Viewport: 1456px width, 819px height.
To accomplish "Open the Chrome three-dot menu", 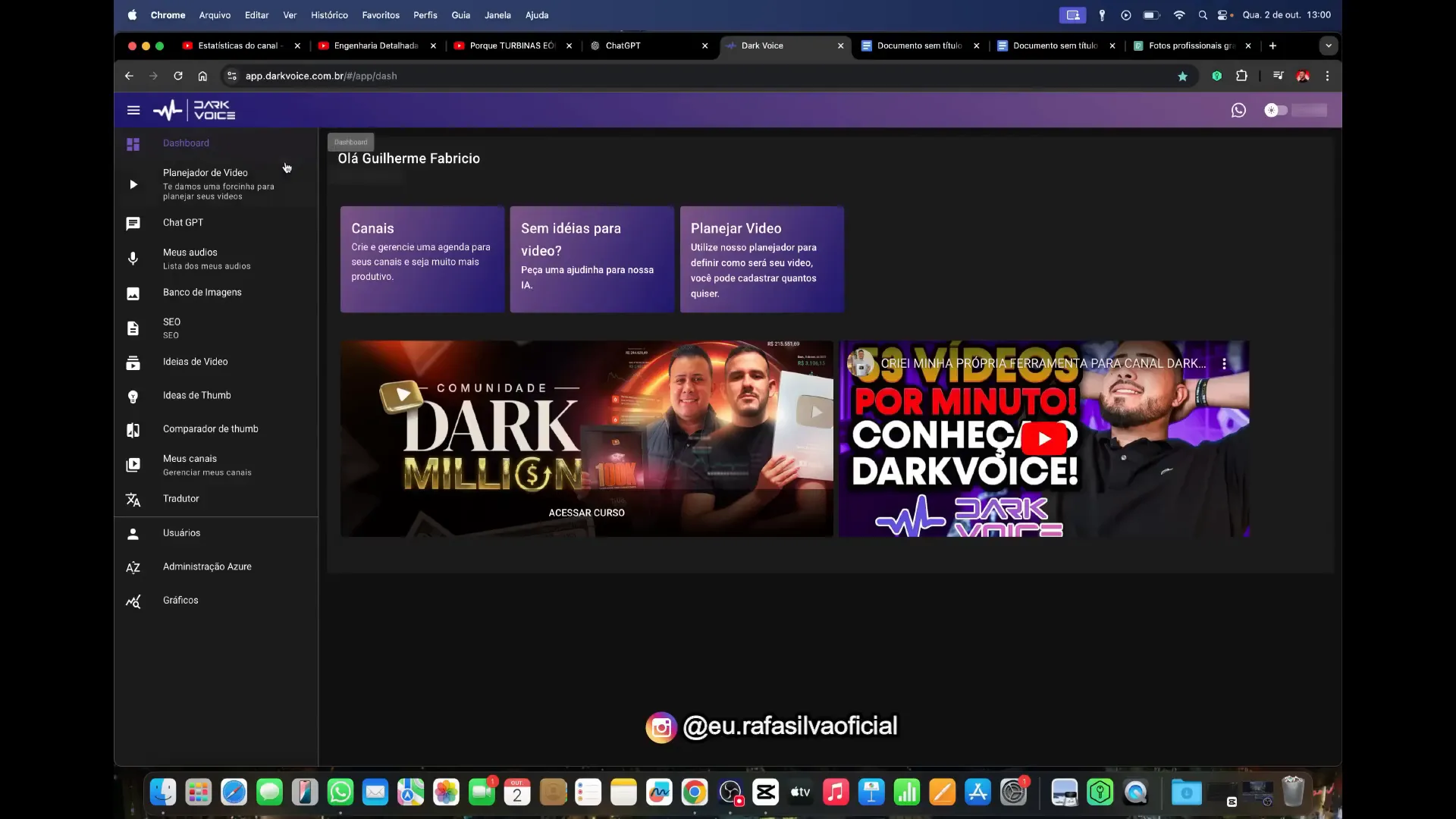I will (x=1327, y=76).
